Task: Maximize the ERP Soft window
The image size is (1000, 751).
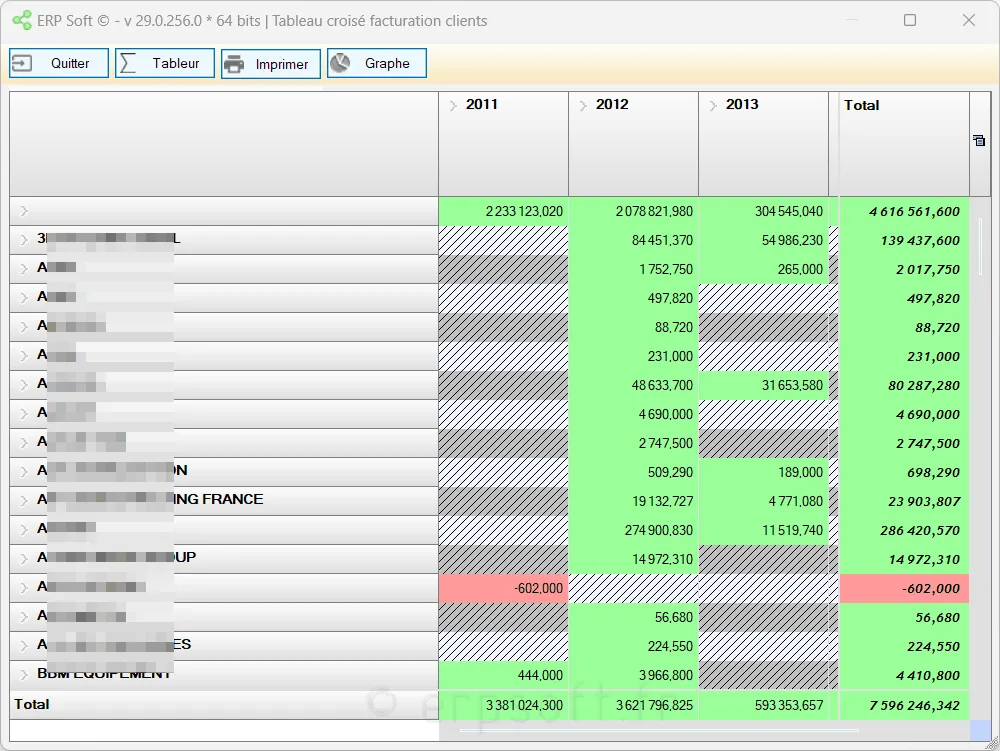Action: coord(910,20)
